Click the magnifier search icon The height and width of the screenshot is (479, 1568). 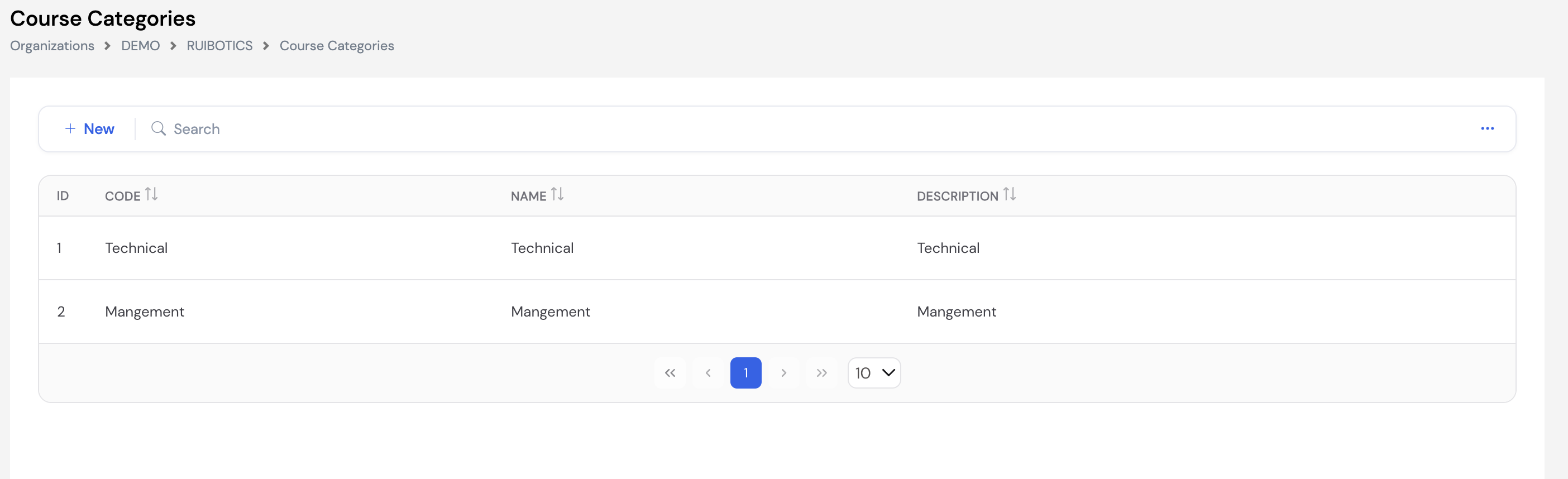(x=158, y=128)
